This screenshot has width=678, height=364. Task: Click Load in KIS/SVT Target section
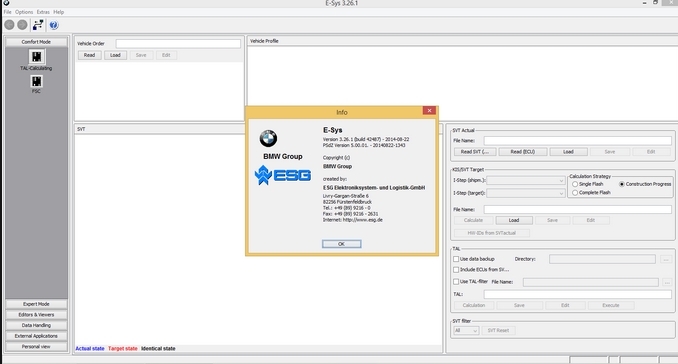(x=514, y=220)
